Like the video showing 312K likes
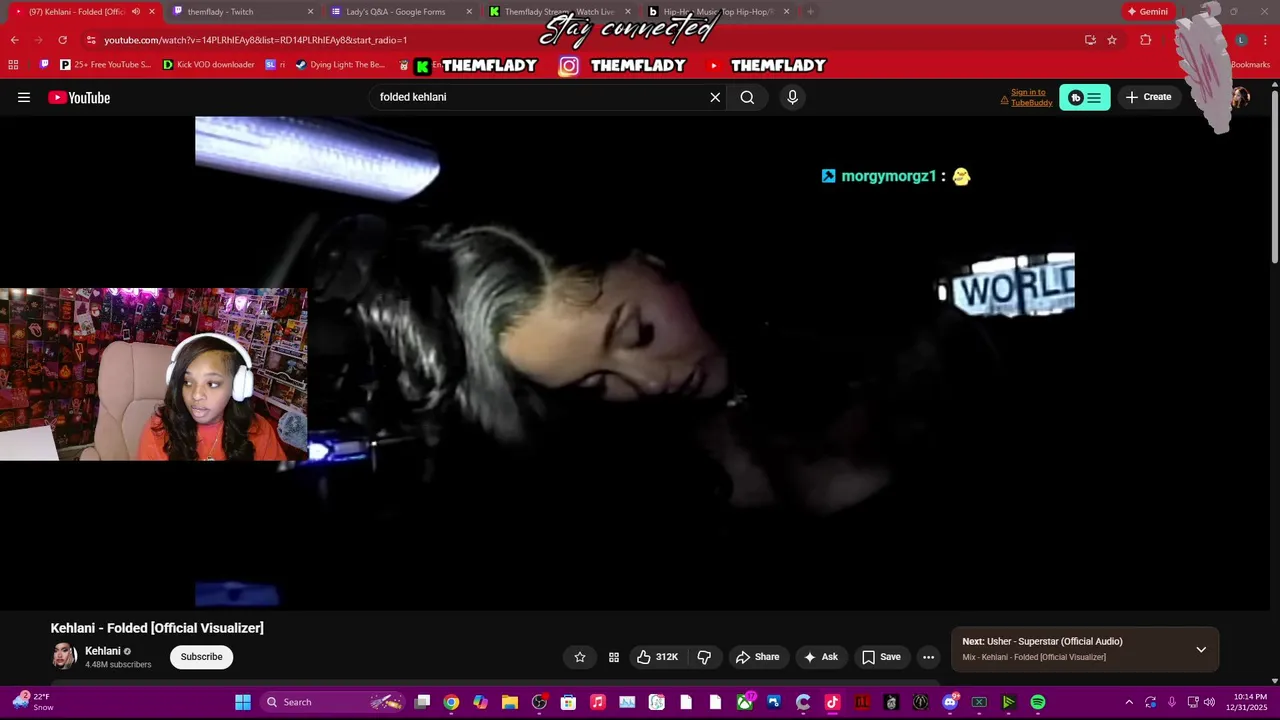This screenshot has width=1280, height=720. pos(657,657)
